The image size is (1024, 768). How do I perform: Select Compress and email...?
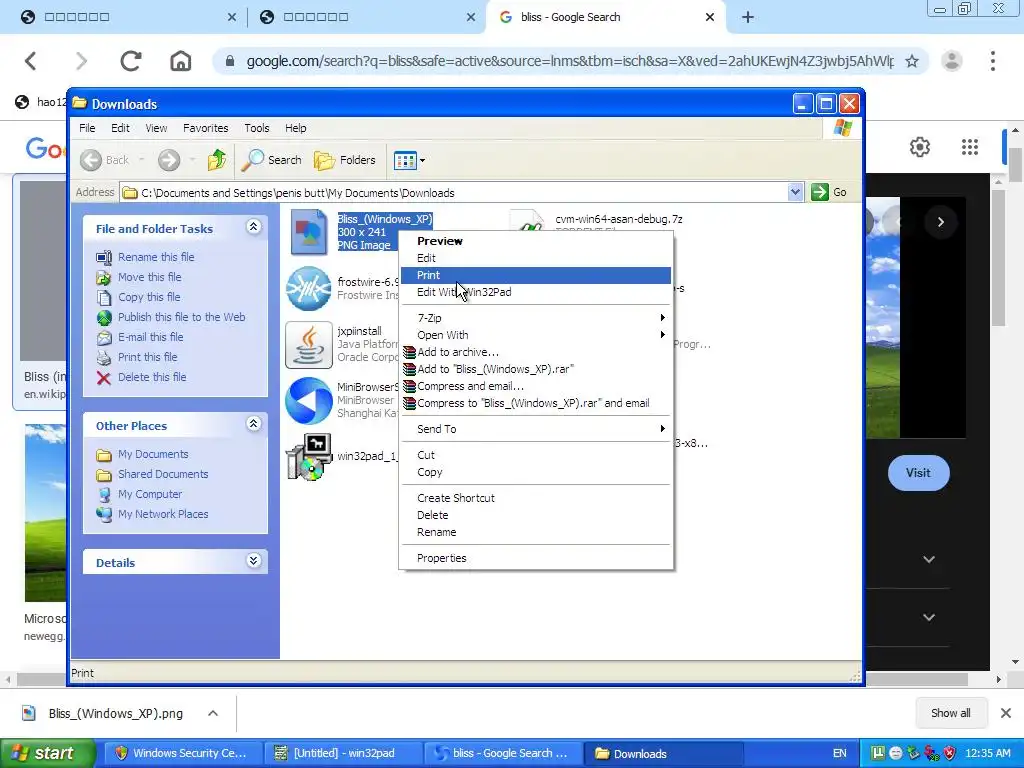(x=536, y=386)
